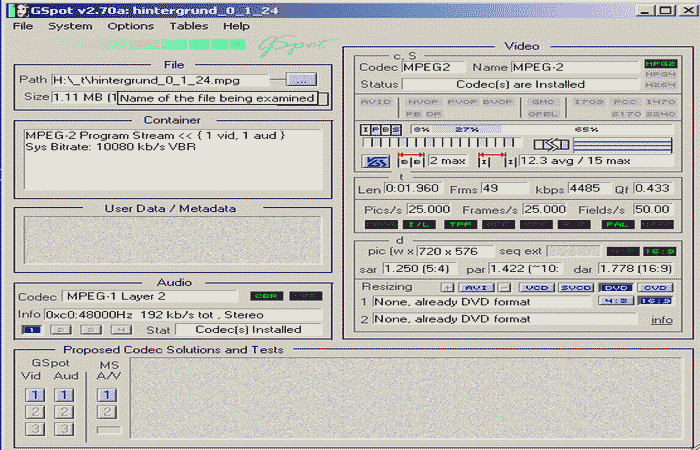
Task: Click the resizing info link
Action: point(661,320)
